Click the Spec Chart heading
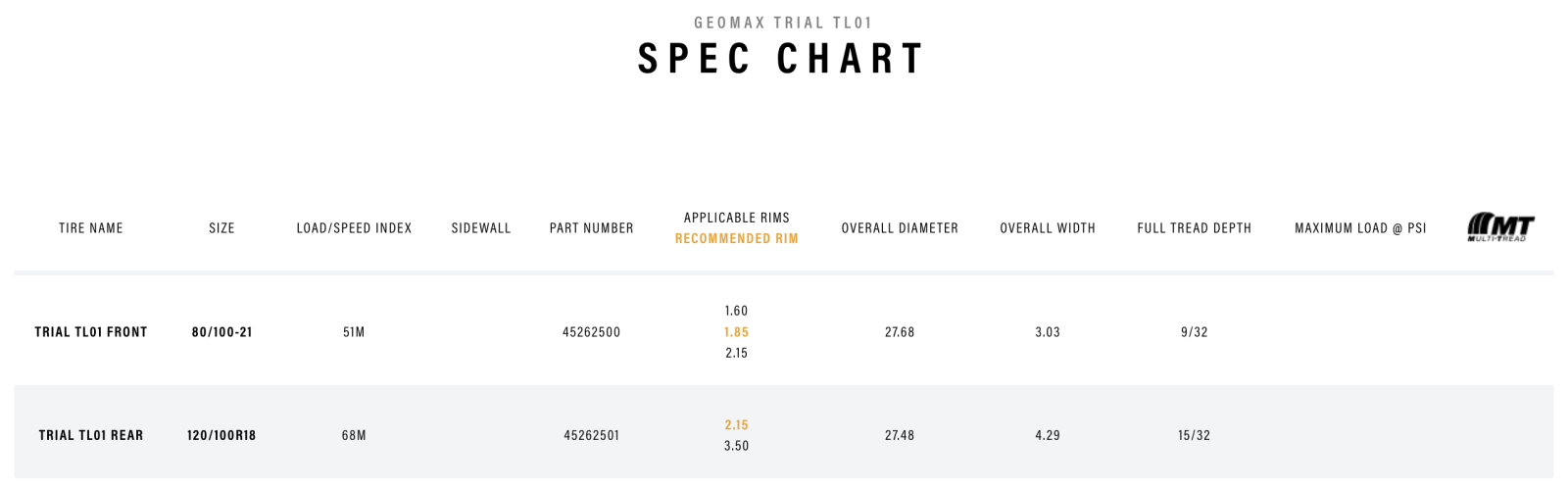The height and width of the screenshot is (490, 1568). click(x=781, y=59)
